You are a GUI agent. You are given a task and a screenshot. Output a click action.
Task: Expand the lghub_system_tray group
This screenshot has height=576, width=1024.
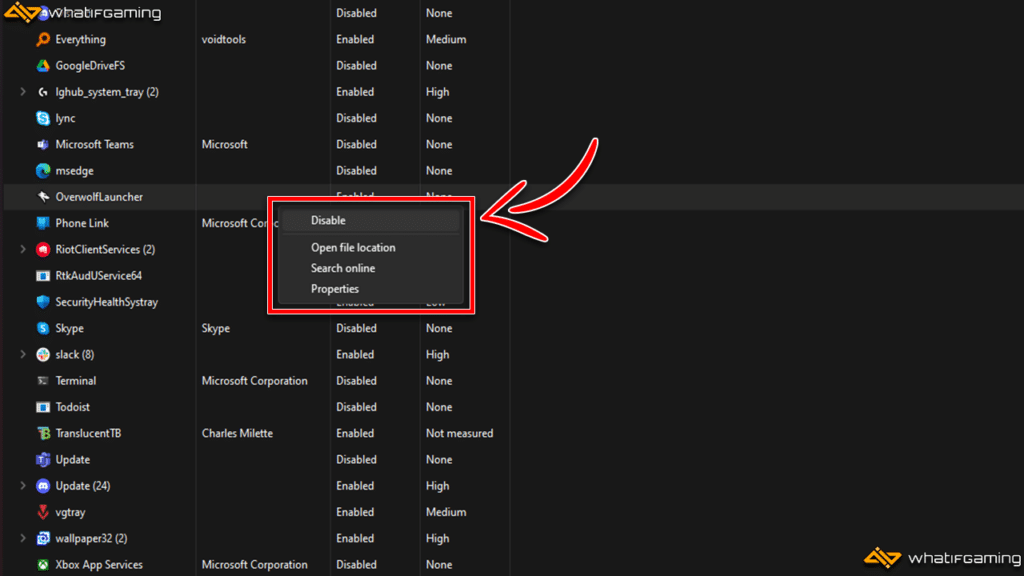point(23,92)
